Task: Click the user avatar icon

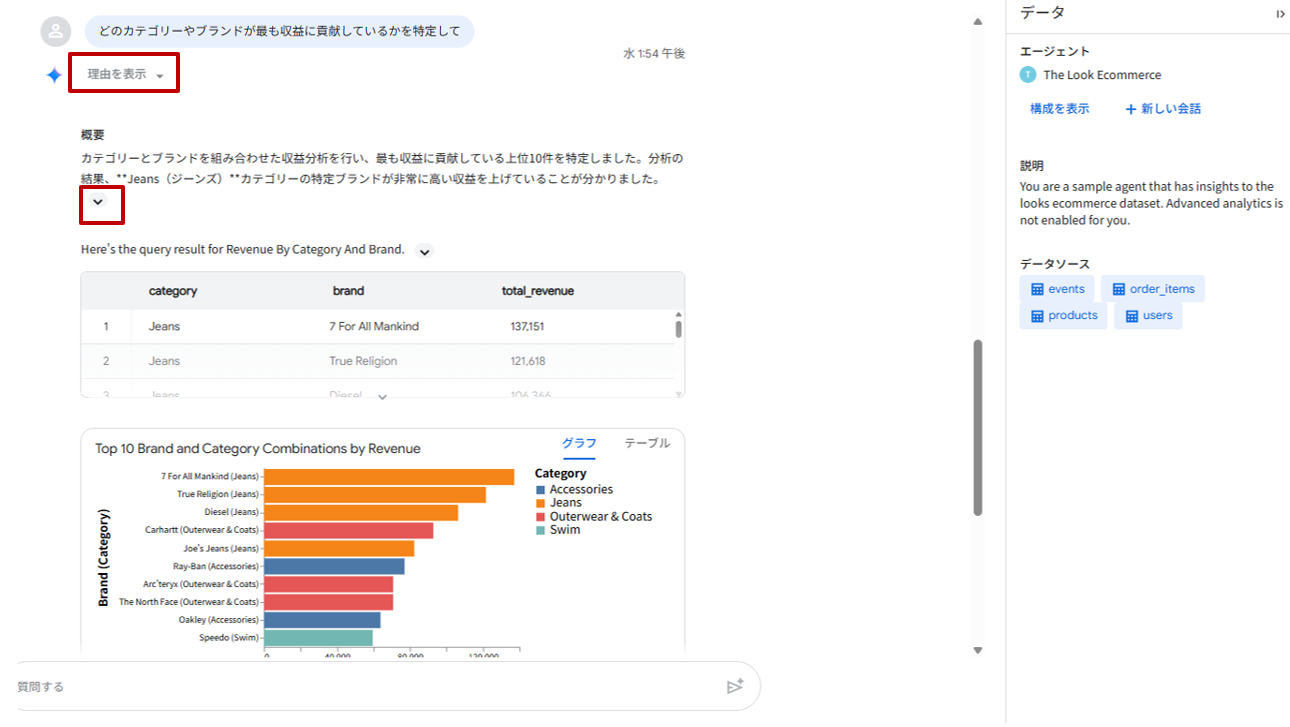Action: (56, 31)
